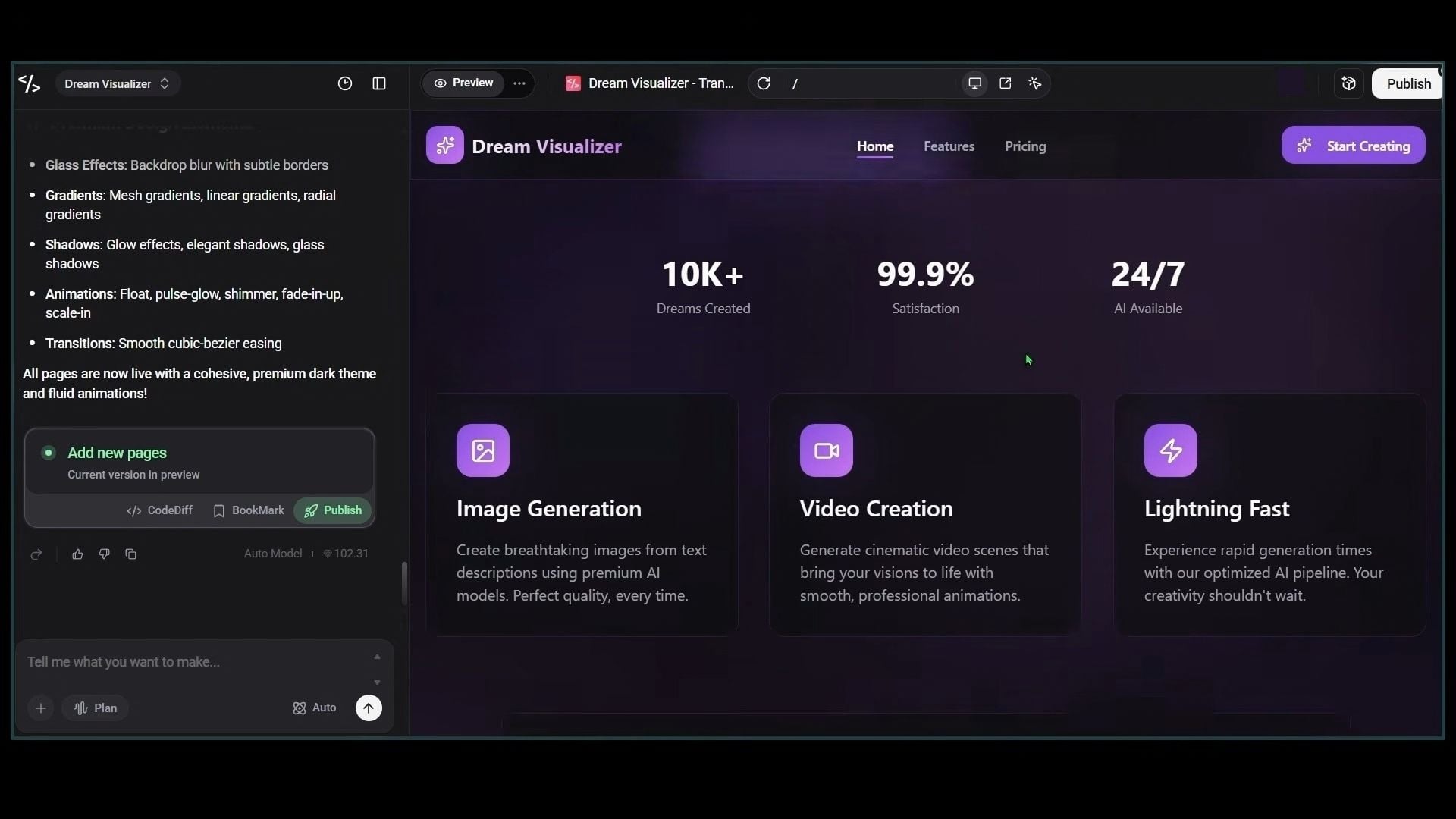The image size is (1456, 819).
Task: Click the top-right Publish button
Action: [x=1408, y=83]
